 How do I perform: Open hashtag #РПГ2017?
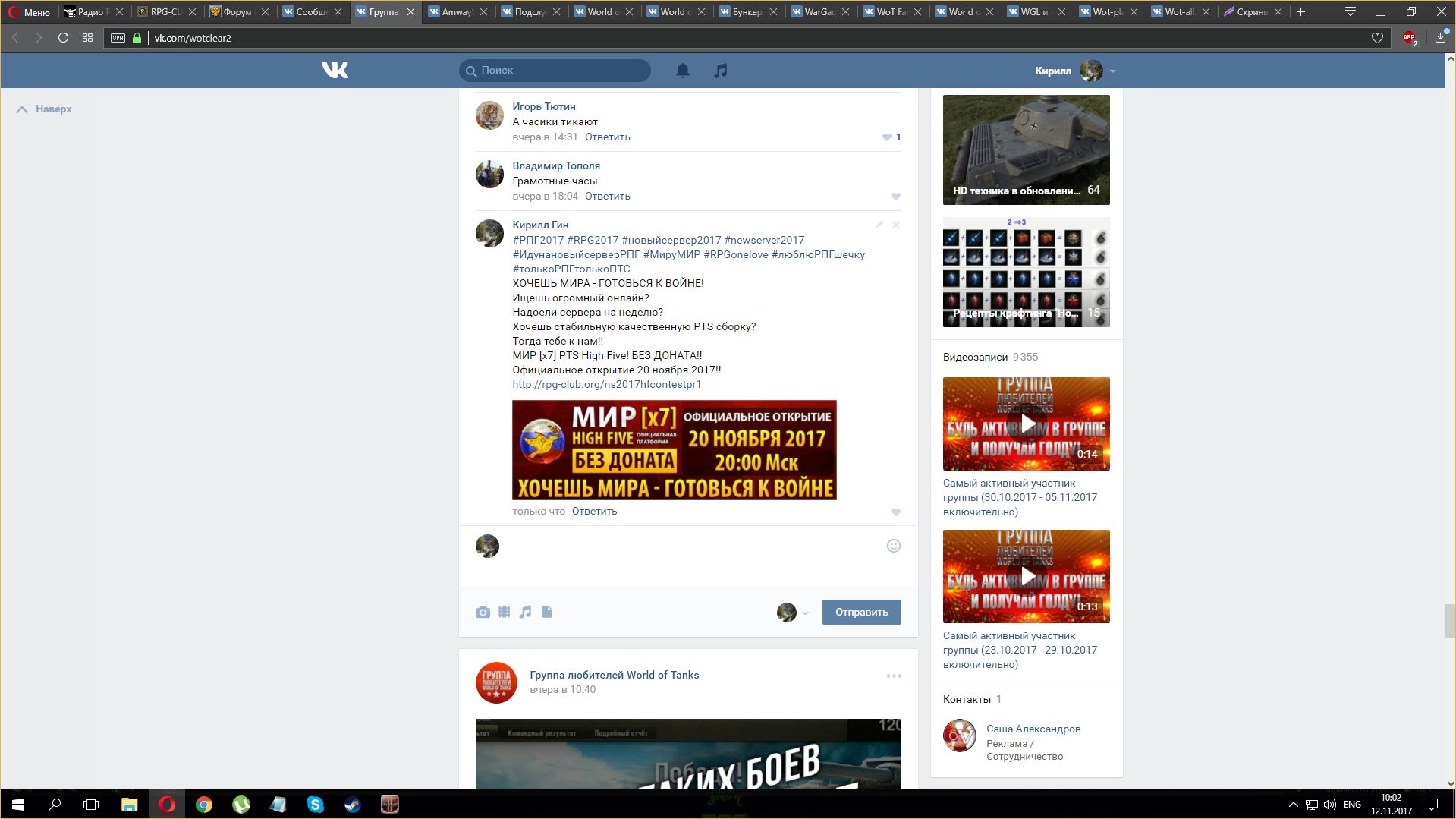tap(538, 240)
